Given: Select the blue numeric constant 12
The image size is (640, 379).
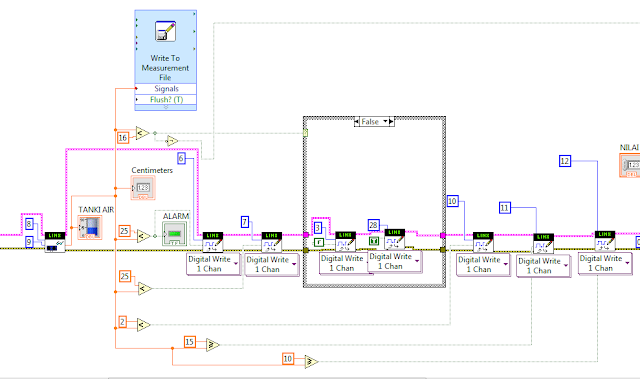Looking at the screenshot, I should 565,161.
